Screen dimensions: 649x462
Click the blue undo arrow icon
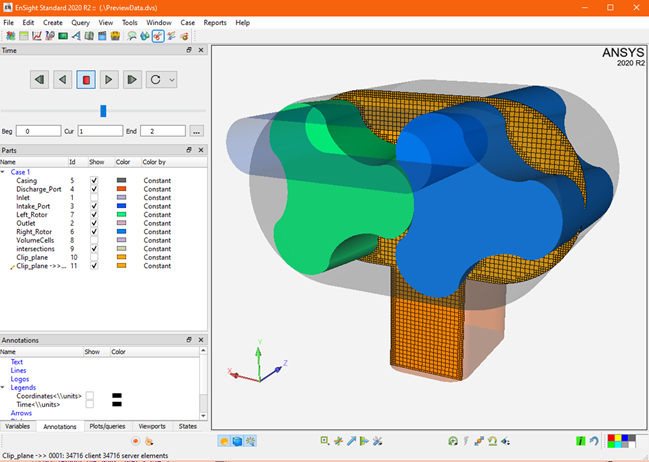point(594,441)
